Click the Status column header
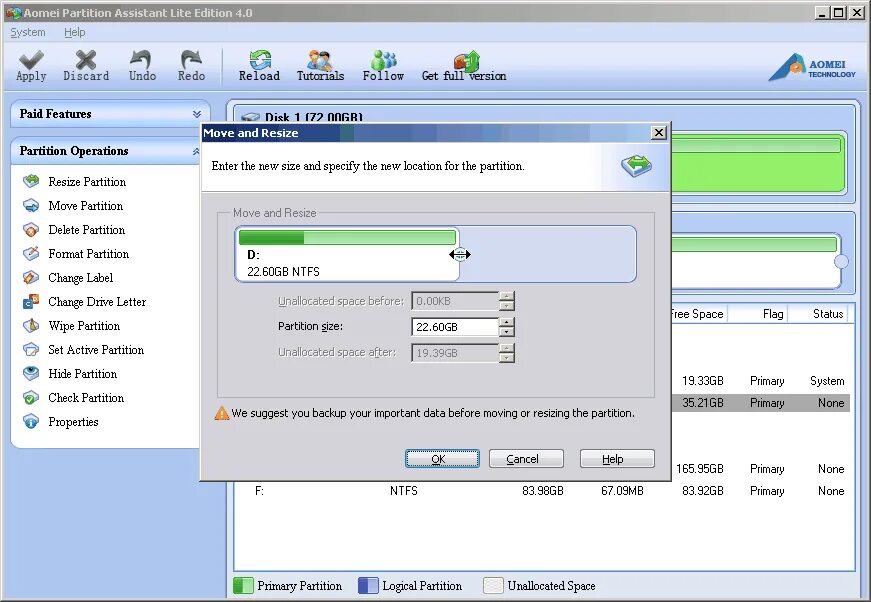Image resolution: width=871 pixels, height=602 pixels. (828, 314)
